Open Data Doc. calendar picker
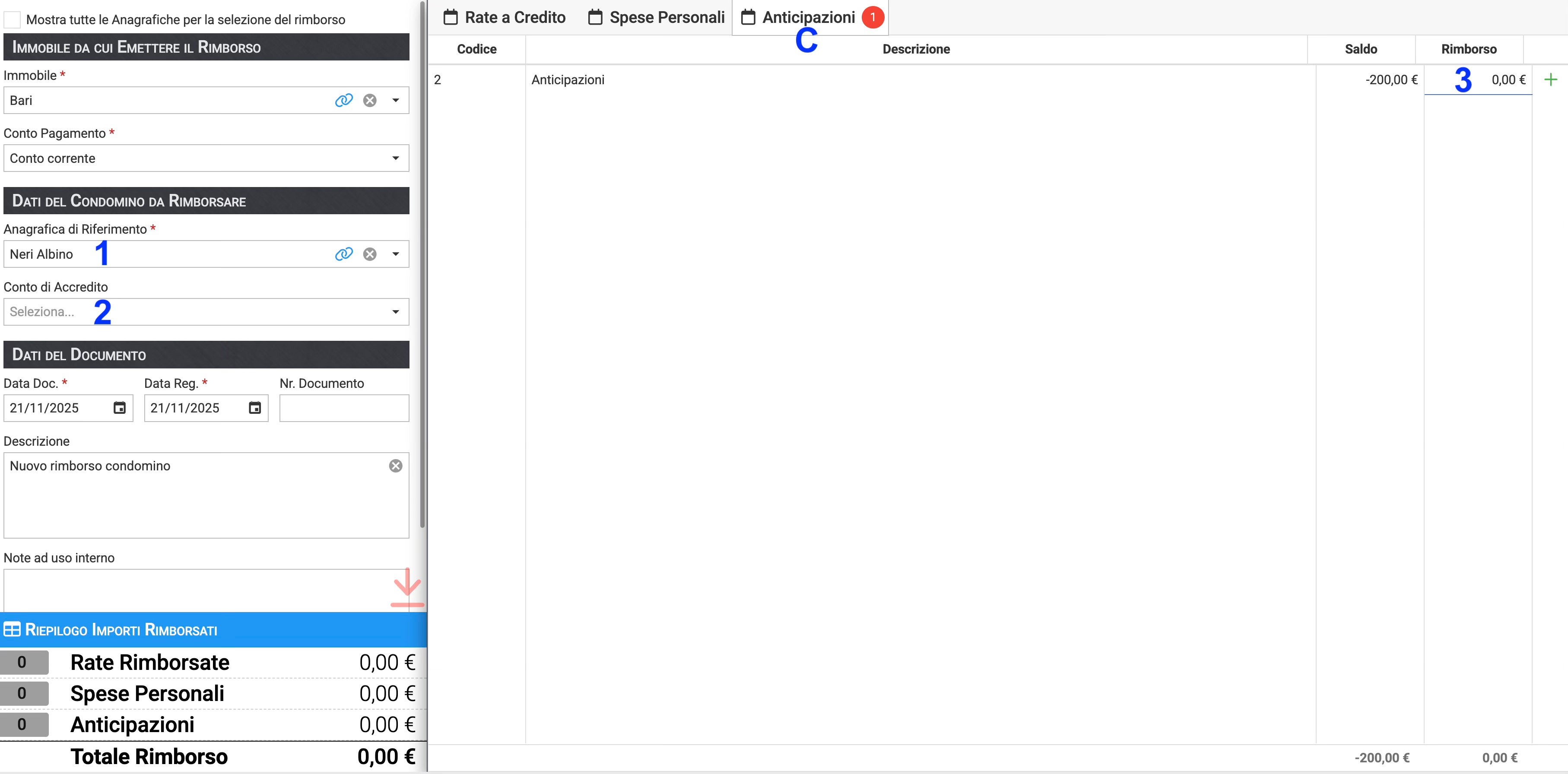This screenshot has width=1568, height=774. tap(119, 408)
